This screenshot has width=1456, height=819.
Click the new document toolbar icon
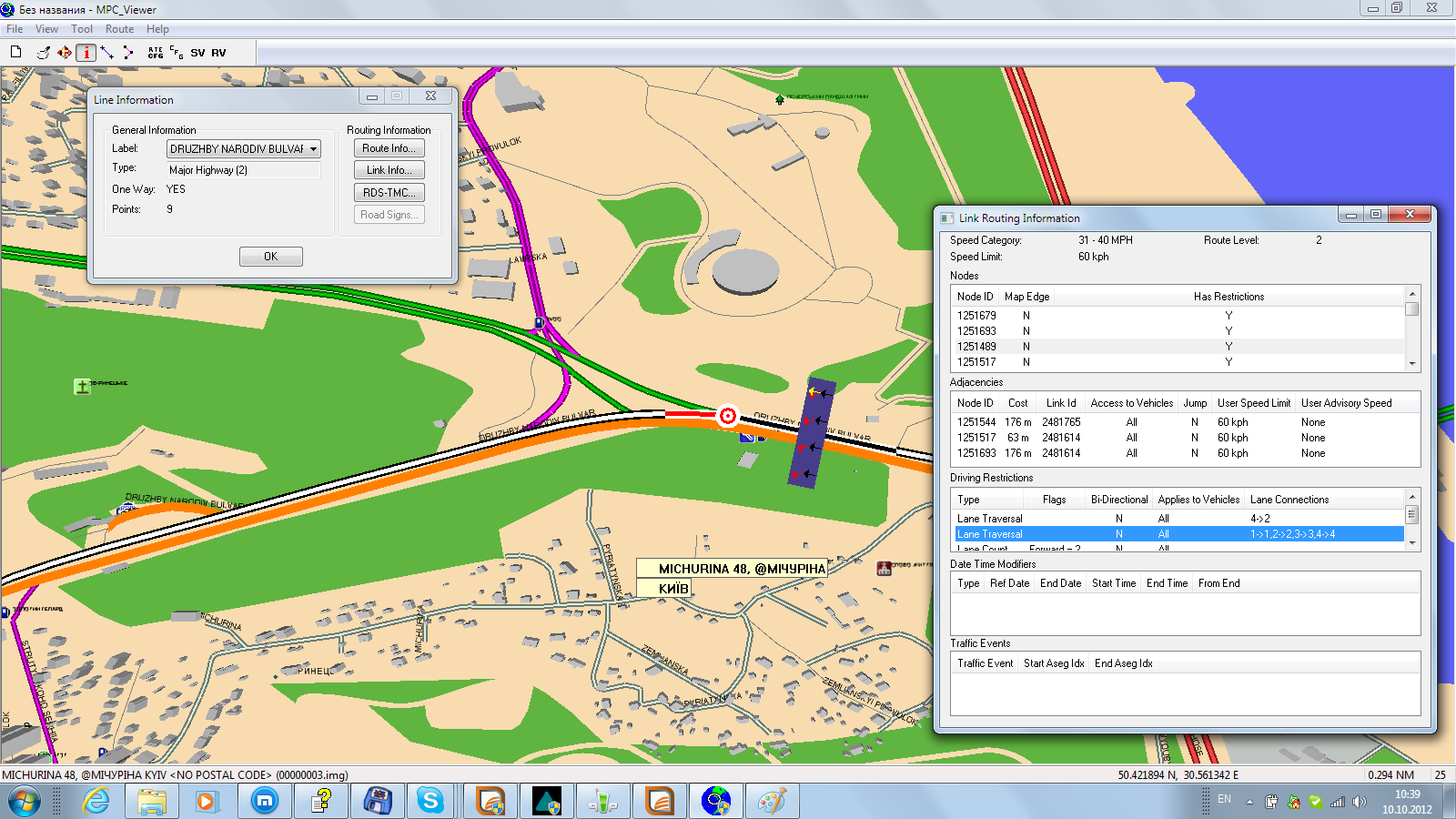coord(15,53)
